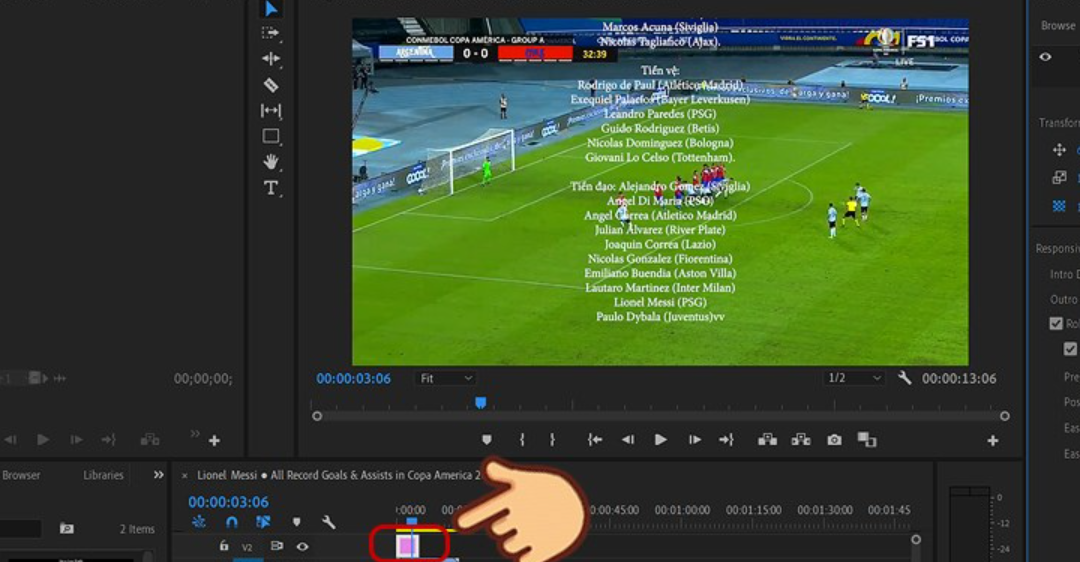Toggle V2 sync lock
Screen dimensions: 1080x562
(x=276, y=546)
